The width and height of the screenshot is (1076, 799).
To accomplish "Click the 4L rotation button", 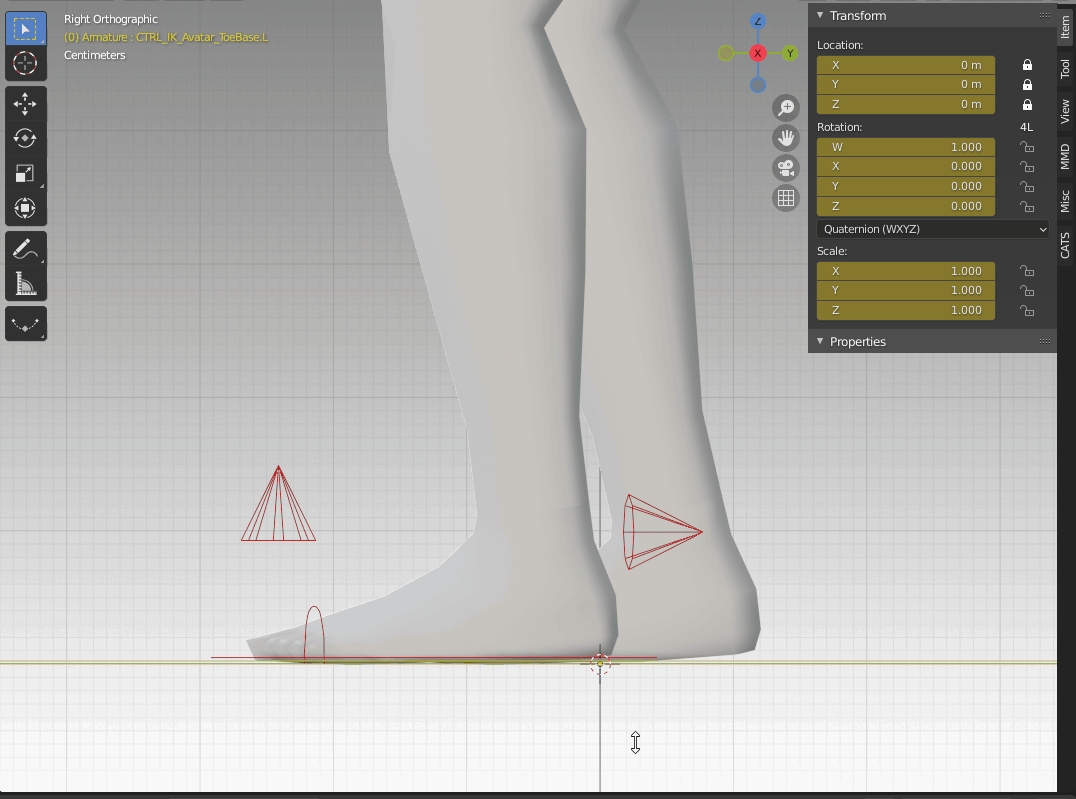I will [1026, 127].
